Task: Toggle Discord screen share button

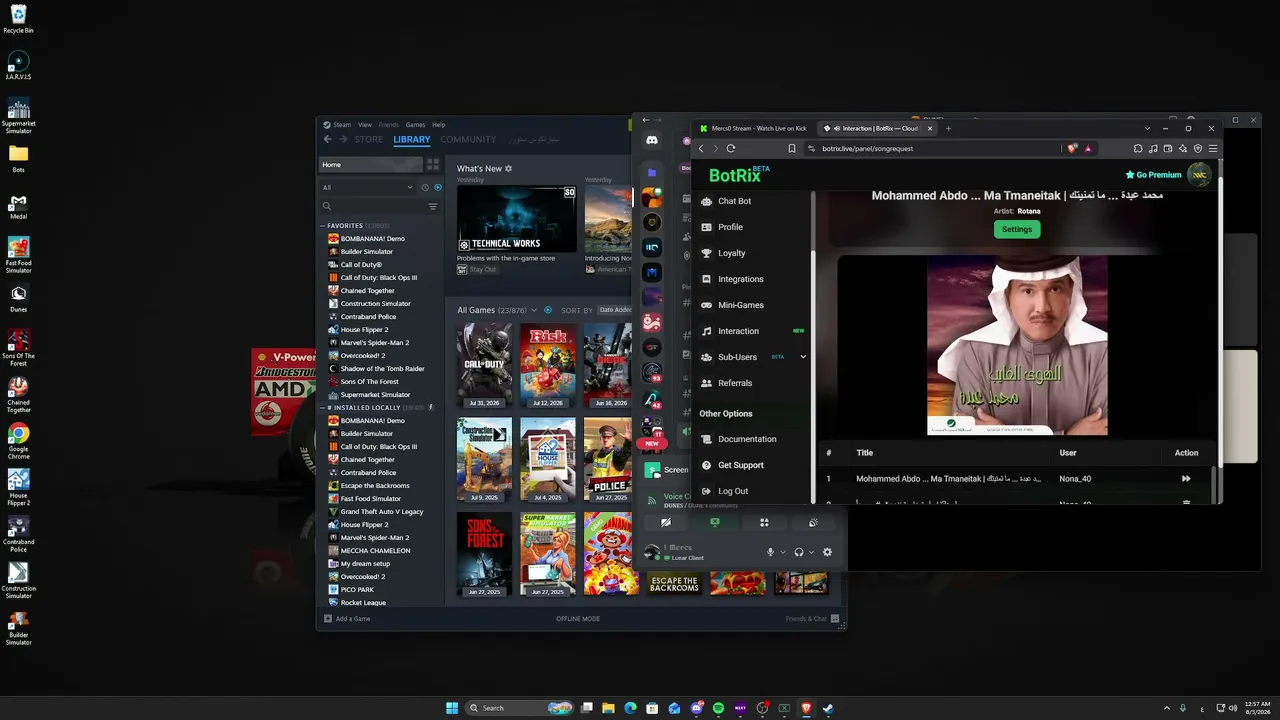Action: pyautogui.click(x=715, y=522)
